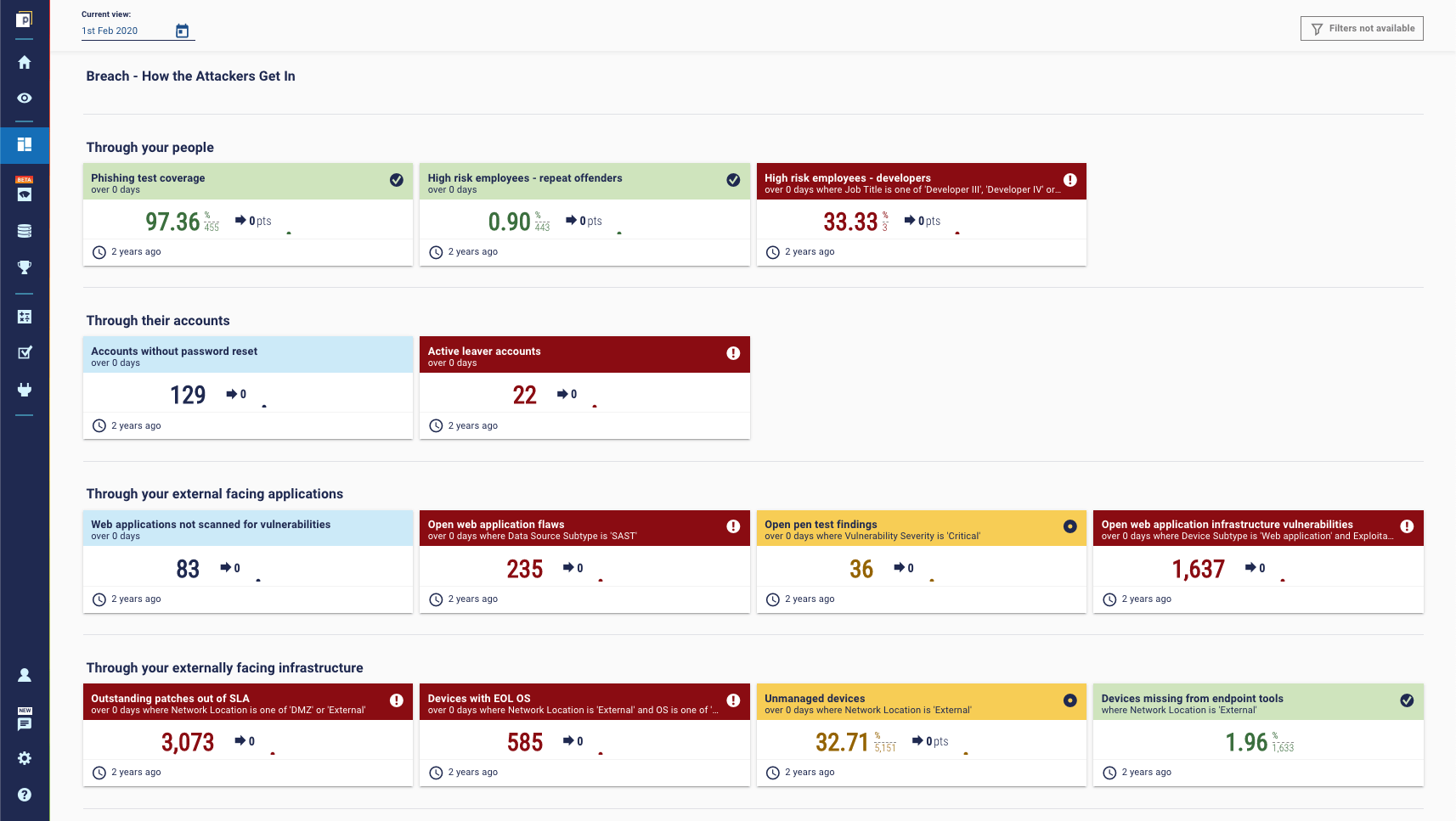The width and height of the screenshot is (1456, 821).
Task: Open the settings gear at bottom sidebar
Action: (25, 758)
